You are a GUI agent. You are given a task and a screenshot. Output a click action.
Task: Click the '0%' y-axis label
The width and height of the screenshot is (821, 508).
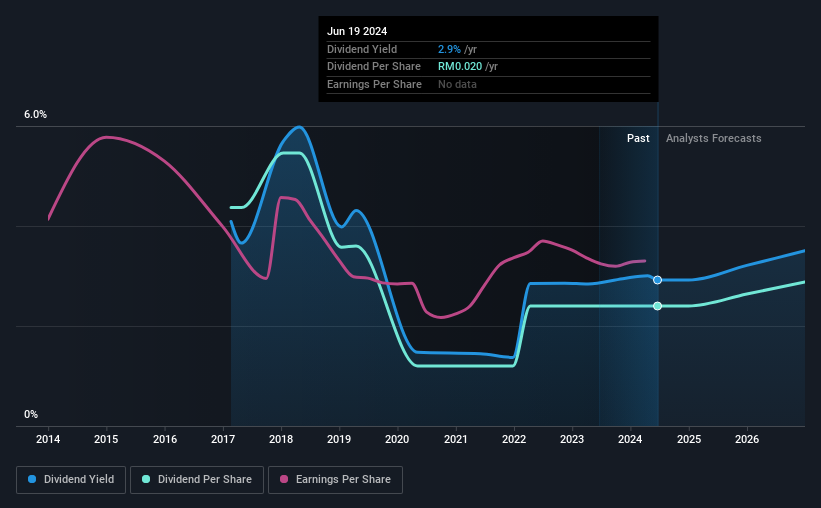click(31, 414)
